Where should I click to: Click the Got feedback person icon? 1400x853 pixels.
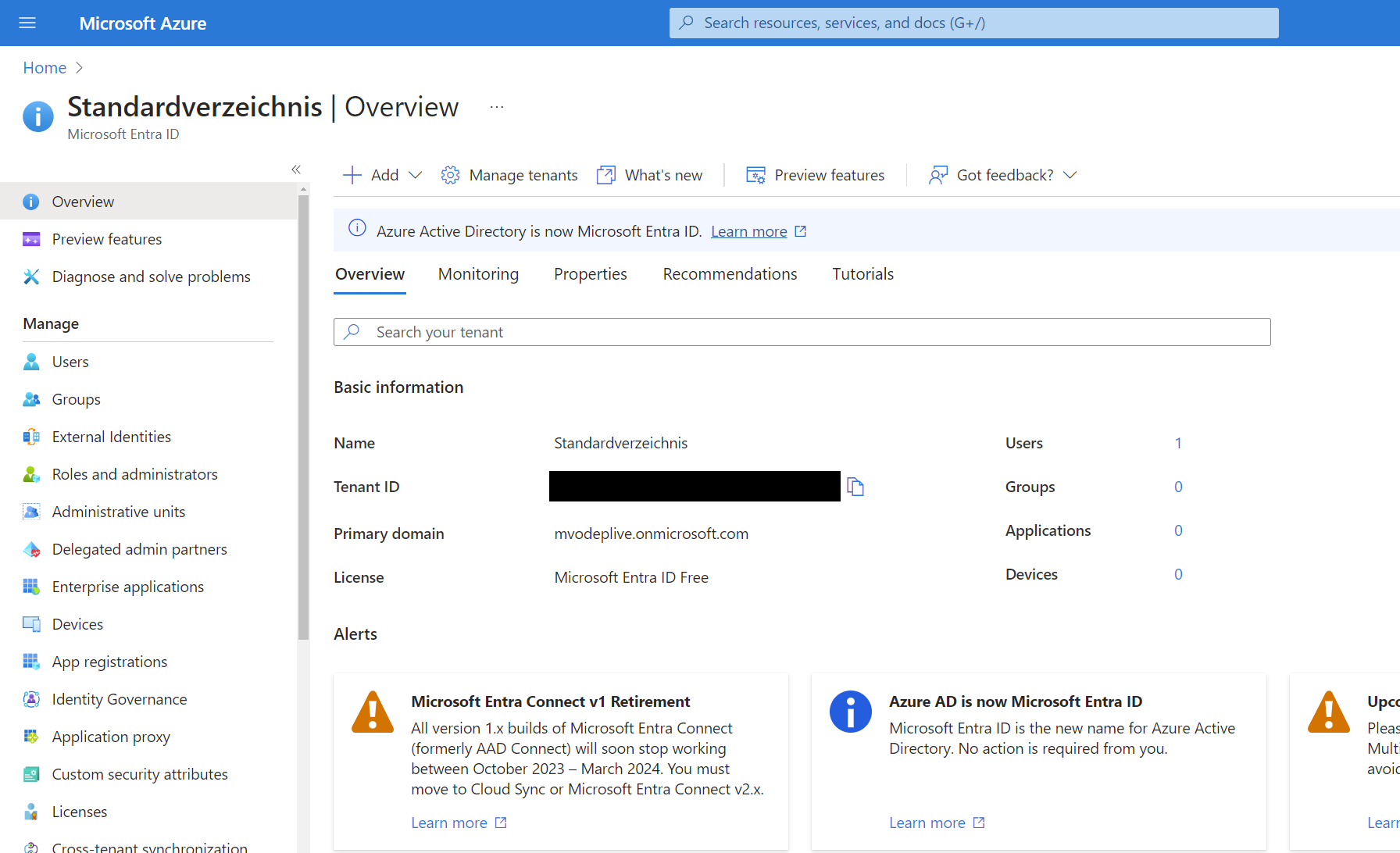pyautogui.click(x=937, y=175)
